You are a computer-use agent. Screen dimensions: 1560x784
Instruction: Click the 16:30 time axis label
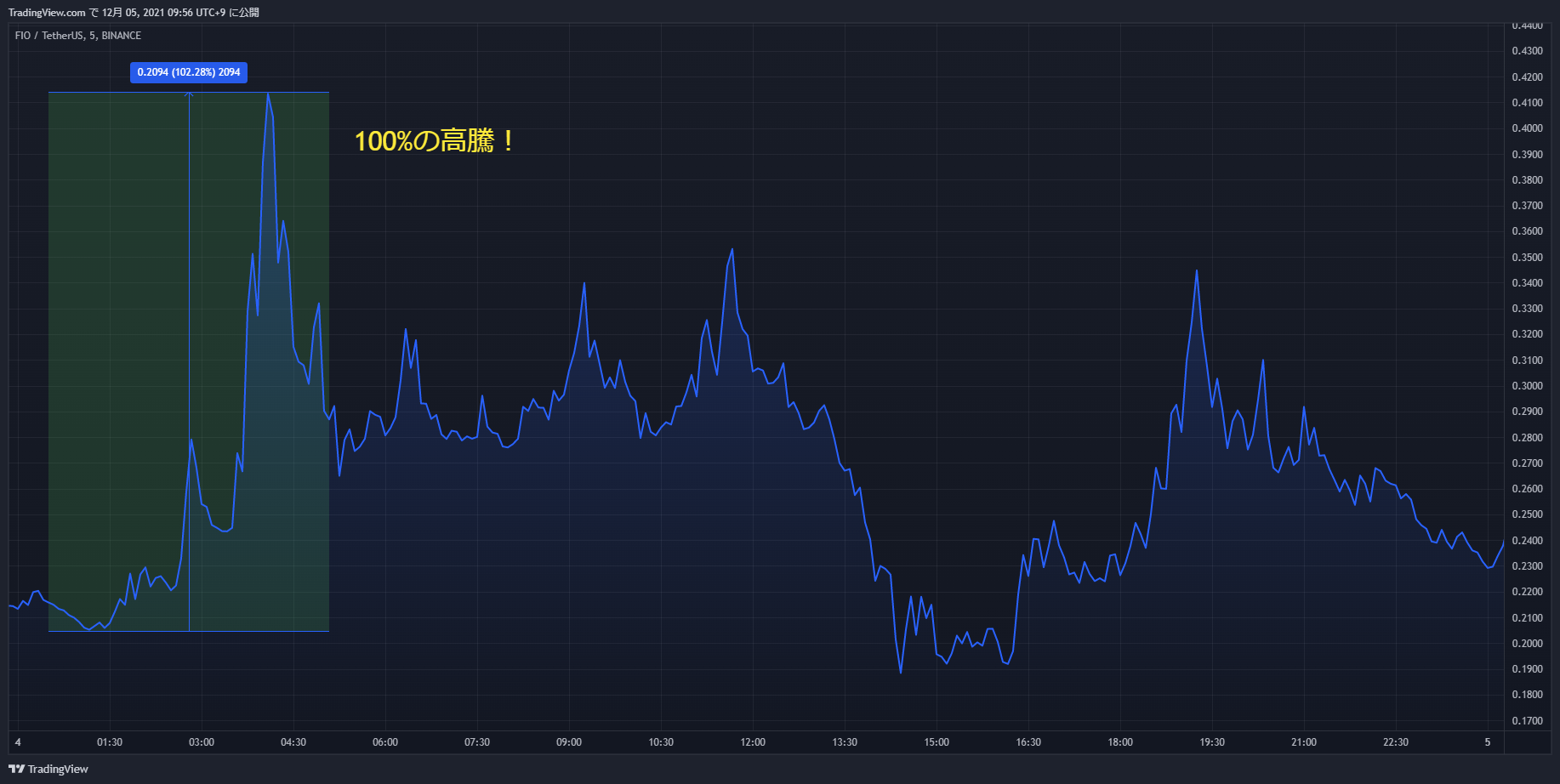click(x=1028, y=742)
